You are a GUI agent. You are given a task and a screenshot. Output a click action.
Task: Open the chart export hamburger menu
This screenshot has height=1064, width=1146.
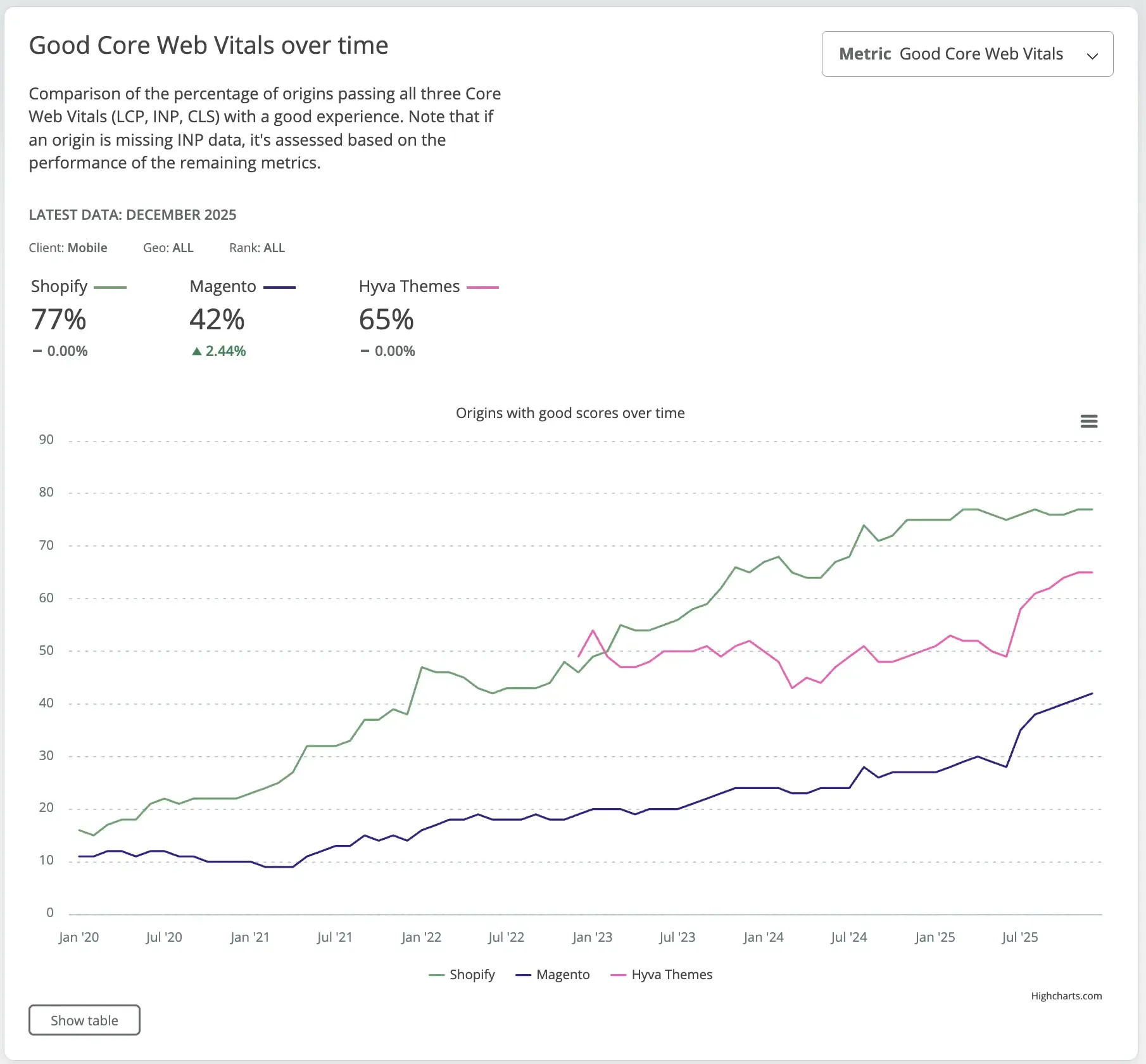[x=1089, y=421]
